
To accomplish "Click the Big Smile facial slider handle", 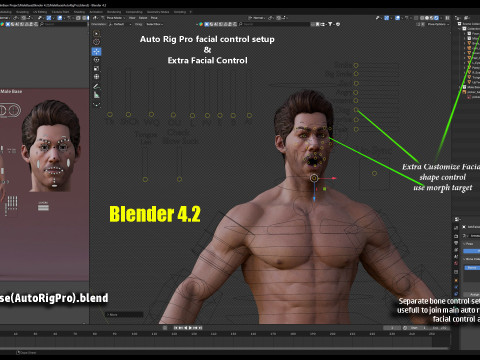I will (x=356, y=74).
